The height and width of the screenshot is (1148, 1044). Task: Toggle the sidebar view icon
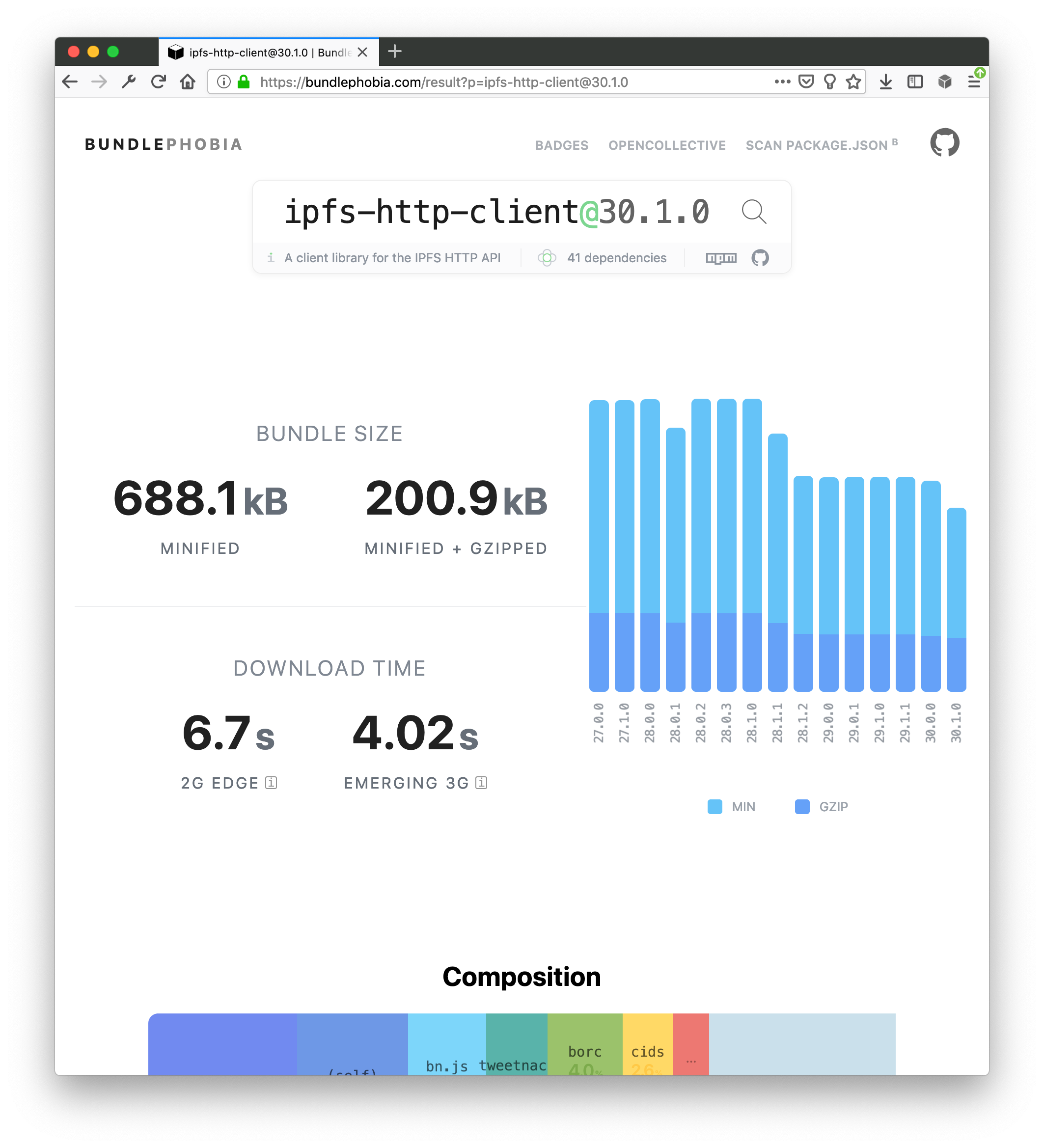(x=915, y=82)
